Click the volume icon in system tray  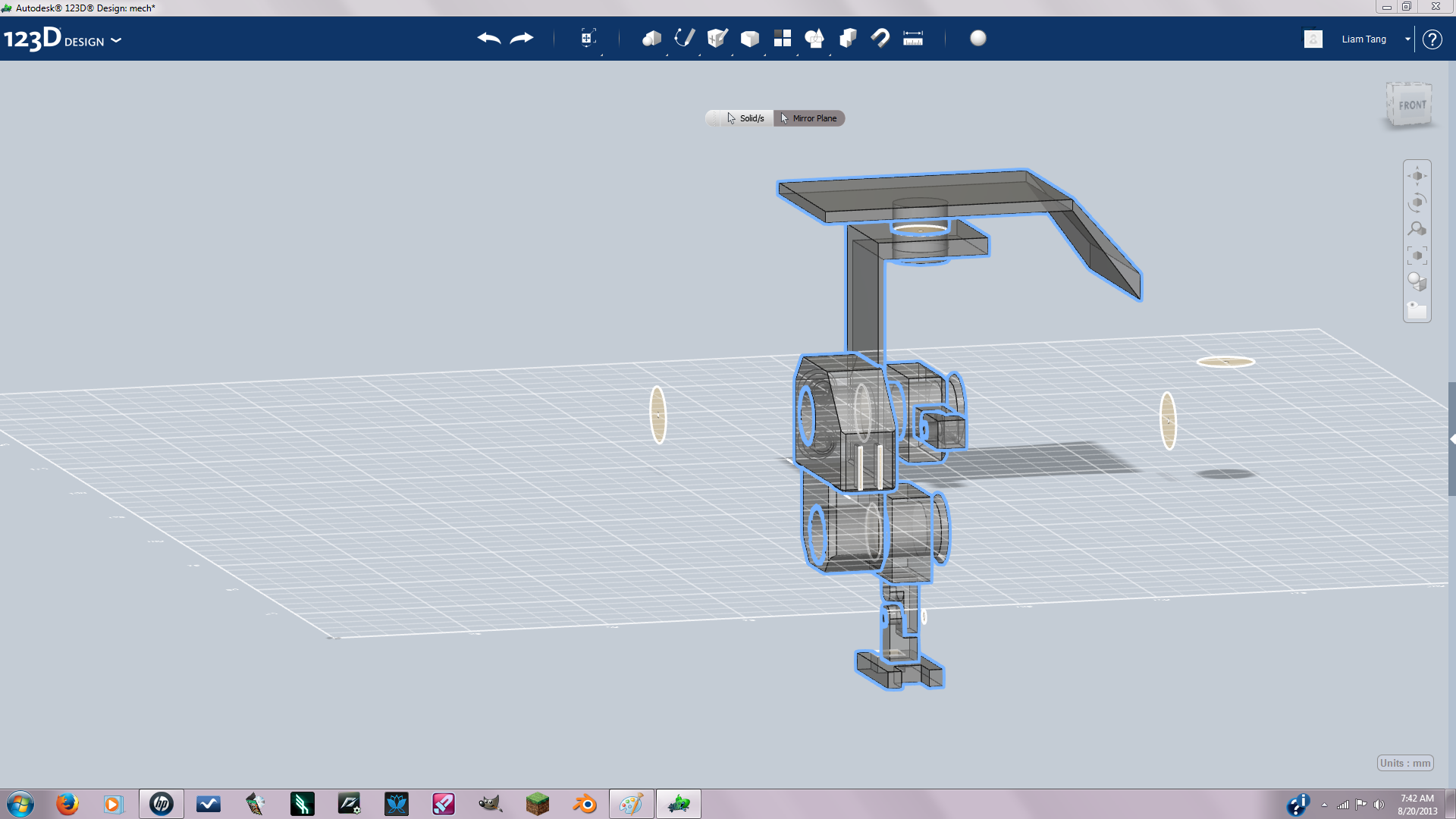1379,805
